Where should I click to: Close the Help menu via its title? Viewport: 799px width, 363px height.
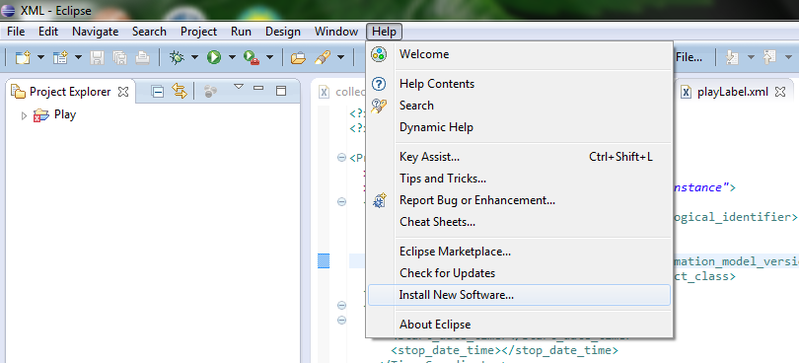384,32
